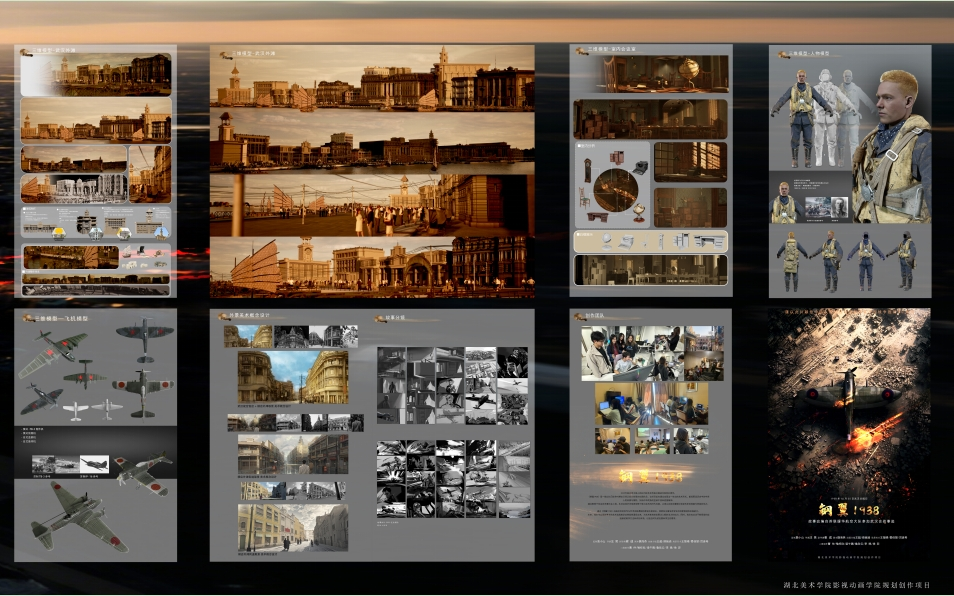This screenshot has width=954, height=596.
Task: Click the 三维模型-人物模型 panel title
Action: click(x=809, y=54)
